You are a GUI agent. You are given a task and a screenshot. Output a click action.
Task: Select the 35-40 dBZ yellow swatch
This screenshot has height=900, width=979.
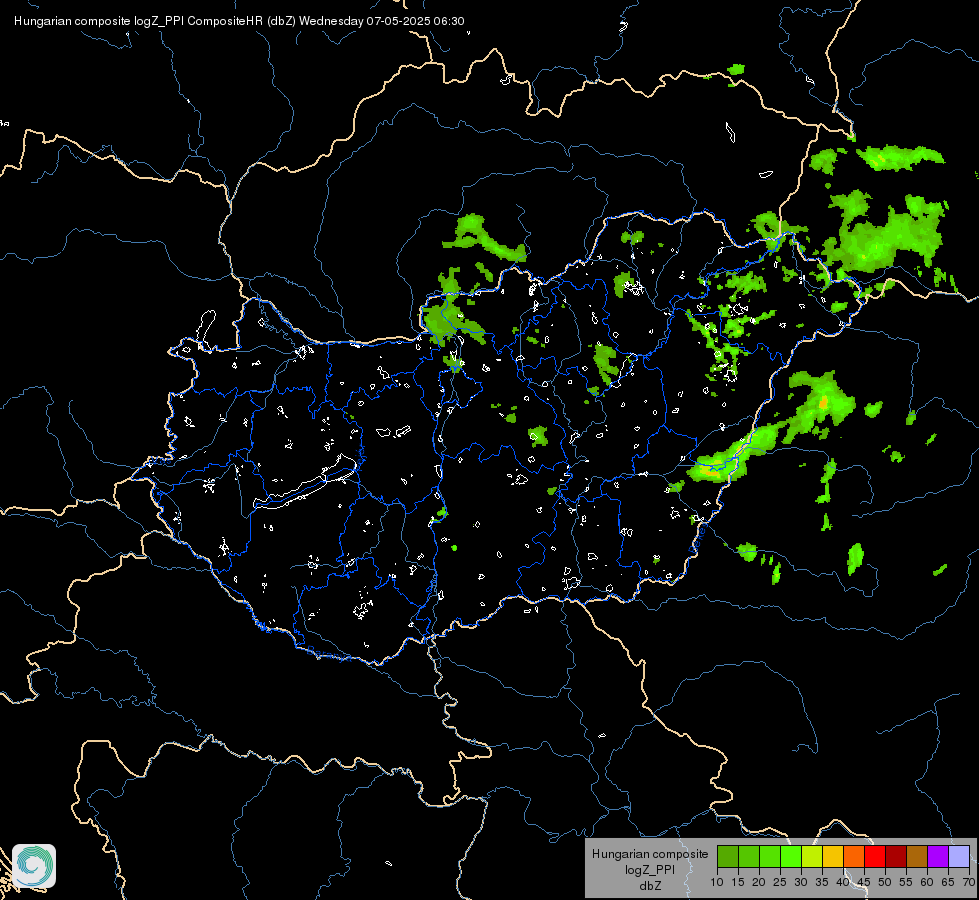pos(833,856)
